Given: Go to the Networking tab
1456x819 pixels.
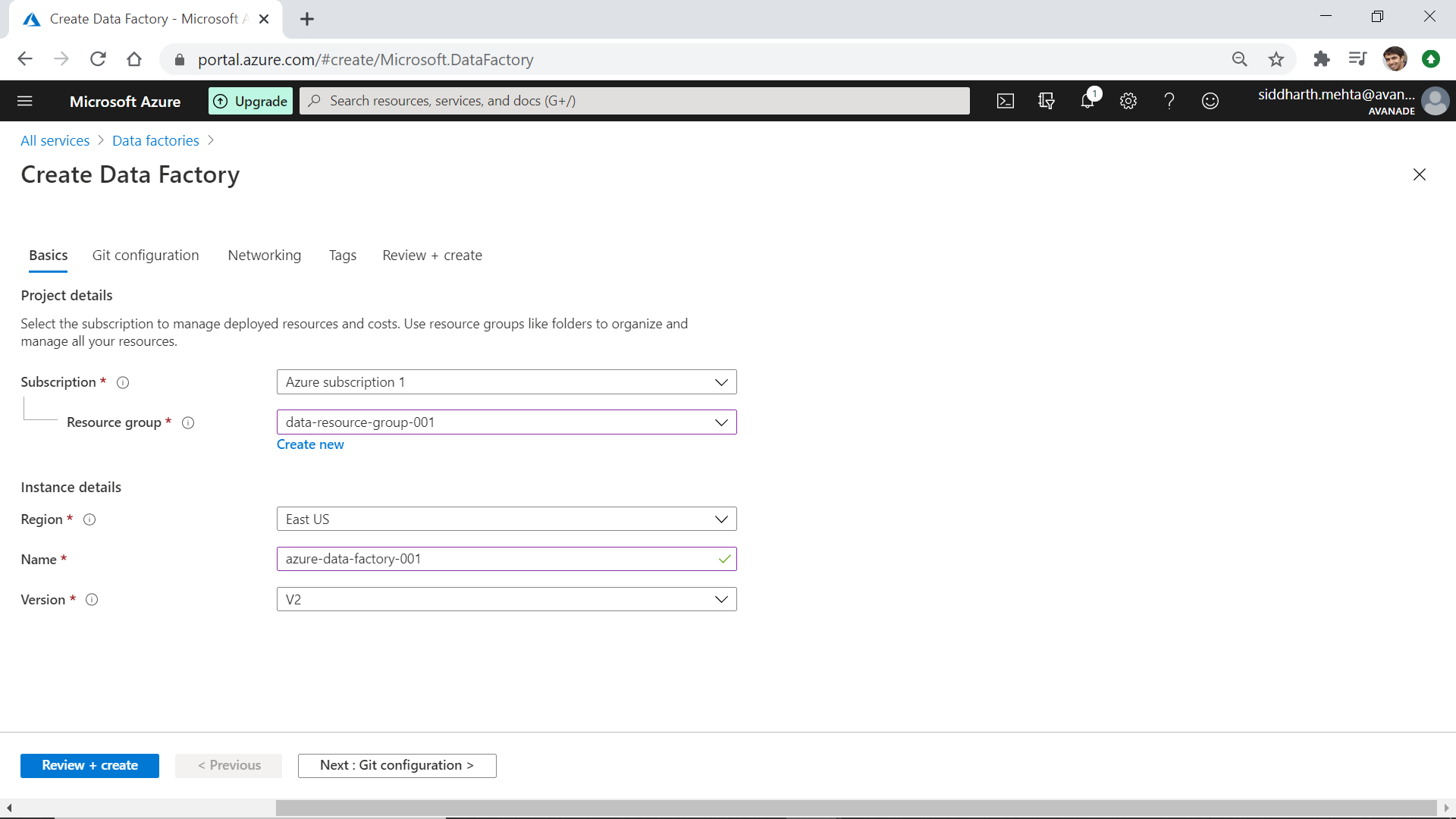Looking at the screenshot, I should (x=264, y=256).
